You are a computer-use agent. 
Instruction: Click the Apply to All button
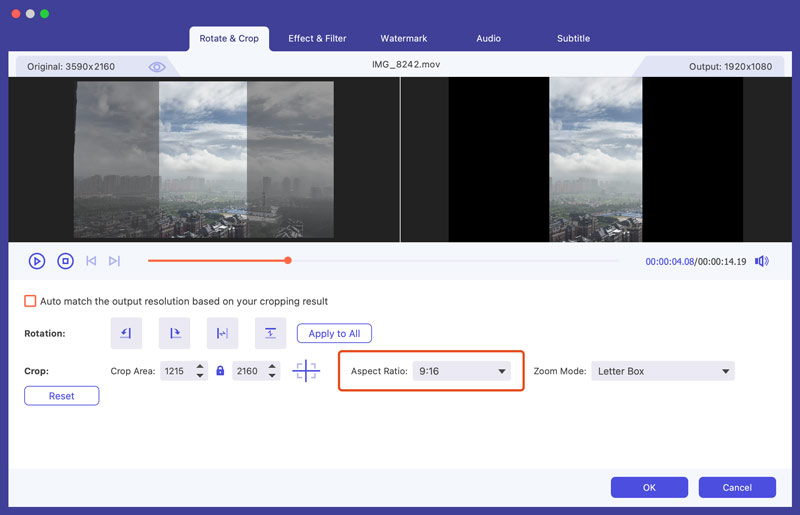[x=334, y=333]
